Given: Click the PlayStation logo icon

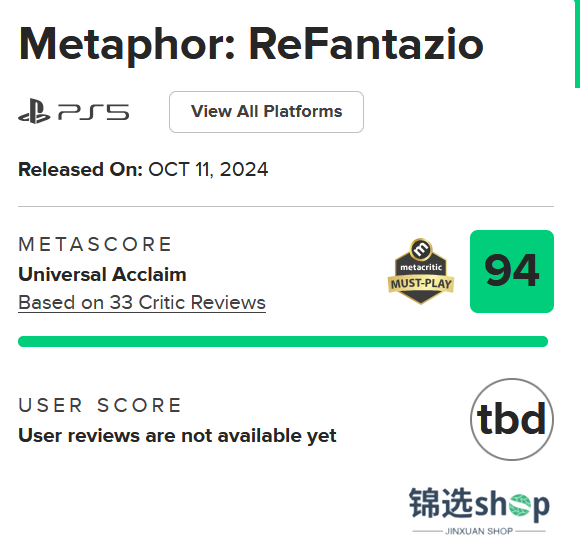Looking at the screenshot, I should [x=34, y=111].
